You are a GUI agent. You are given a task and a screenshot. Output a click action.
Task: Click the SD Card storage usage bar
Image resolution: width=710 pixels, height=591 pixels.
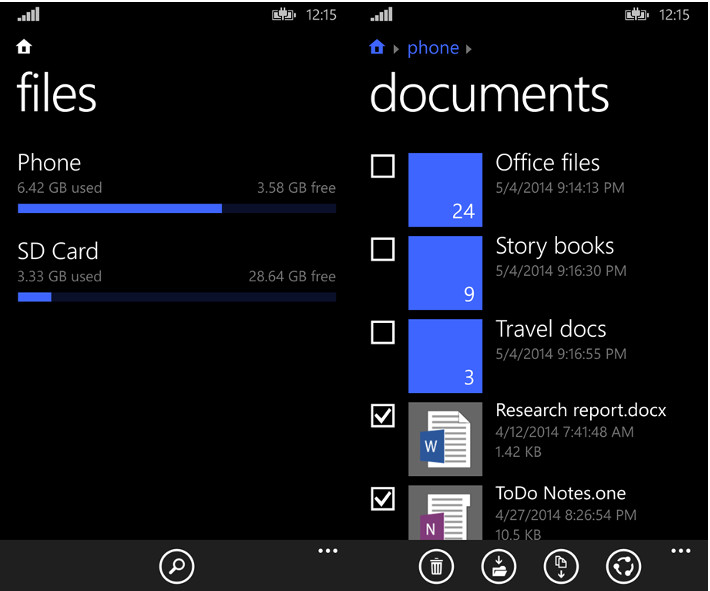click(177, 297)
